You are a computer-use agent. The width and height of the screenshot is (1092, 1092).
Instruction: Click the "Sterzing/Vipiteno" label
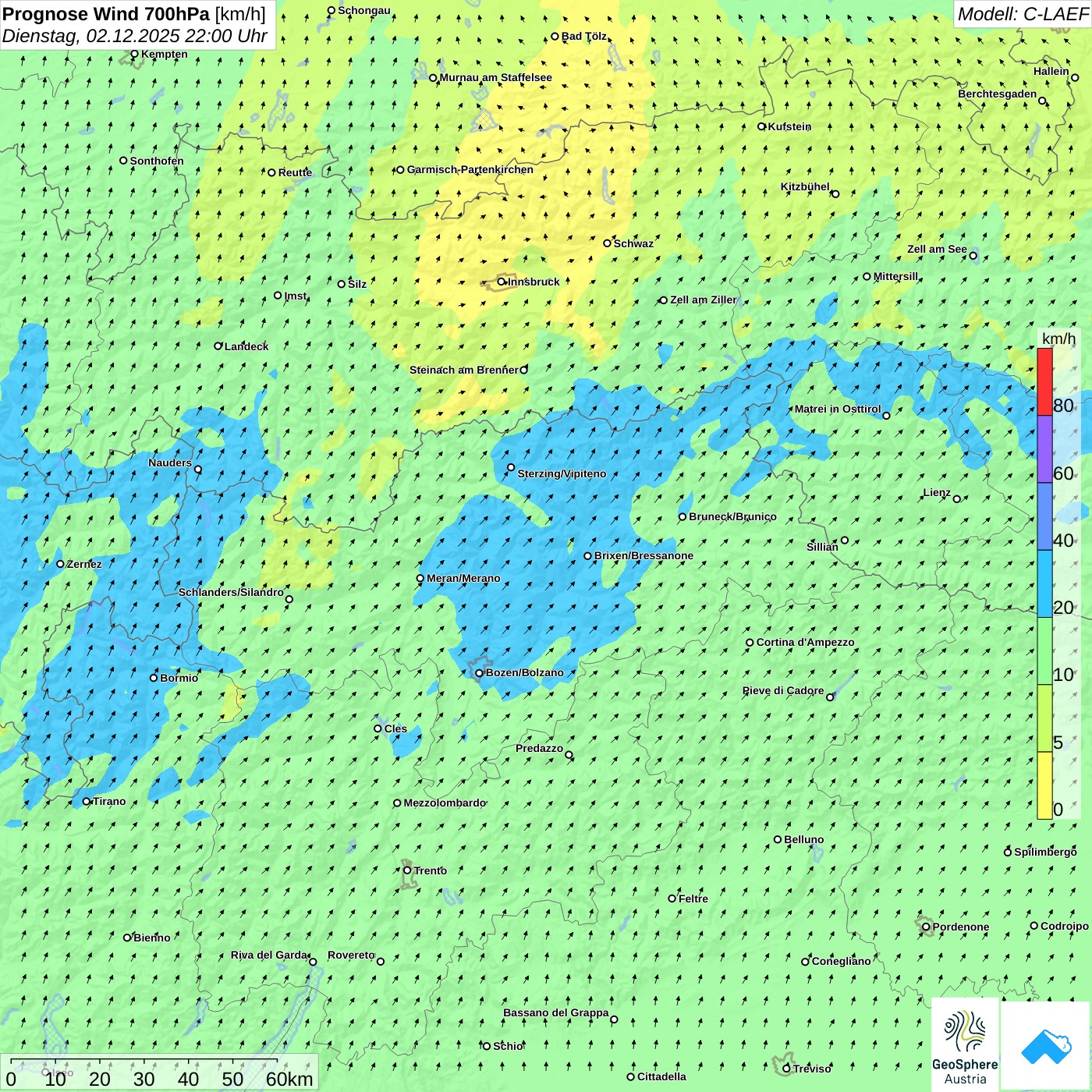point(562,473)
